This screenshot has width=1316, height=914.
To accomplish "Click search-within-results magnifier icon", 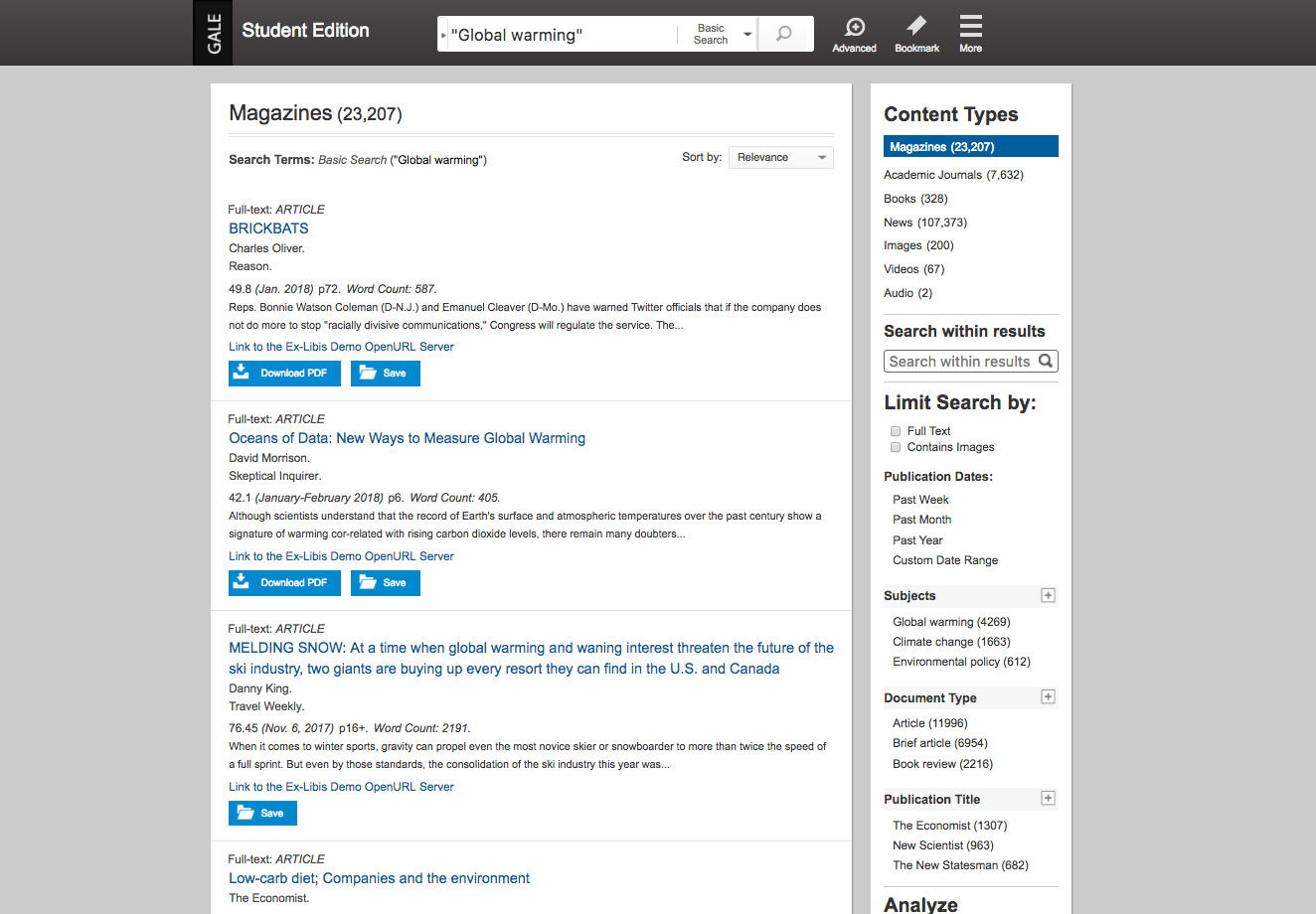I will tap(1046, 361).
